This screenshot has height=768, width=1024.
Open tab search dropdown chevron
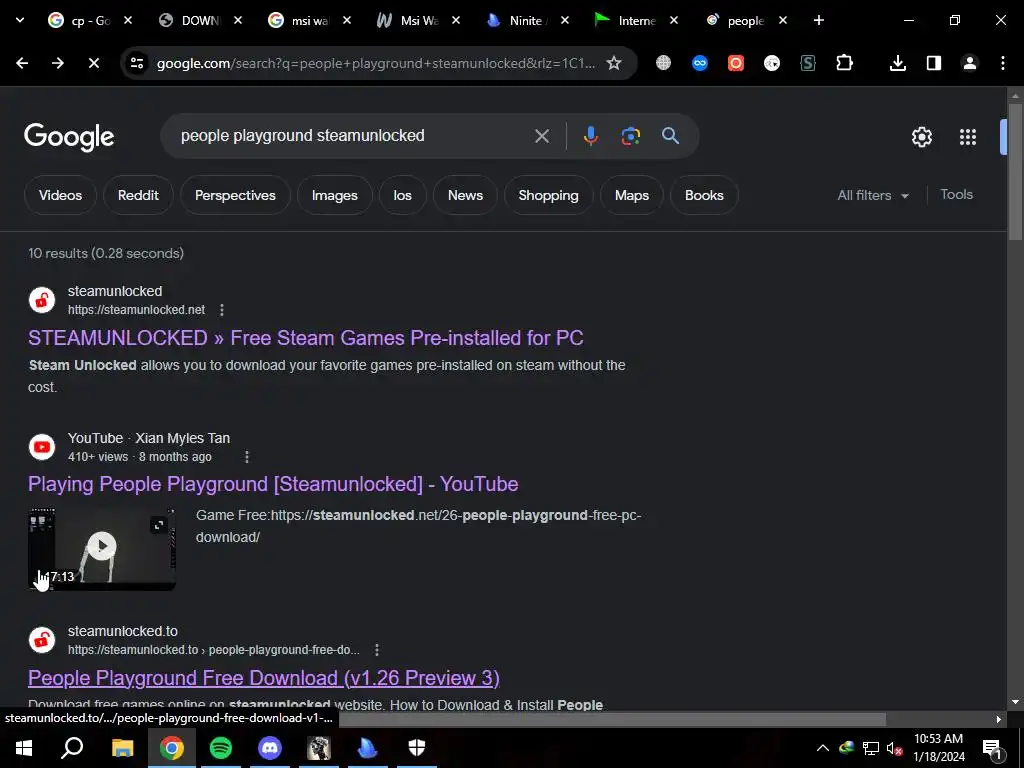20,20
